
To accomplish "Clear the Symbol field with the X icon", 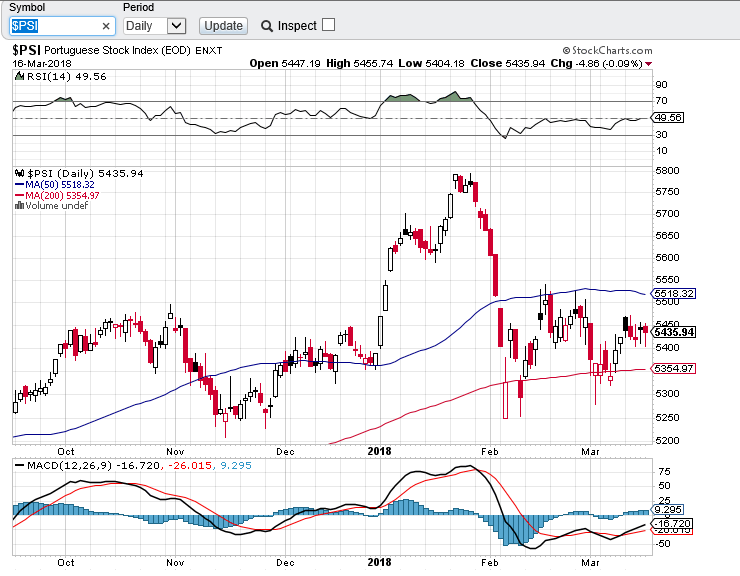I will [106, 26].
